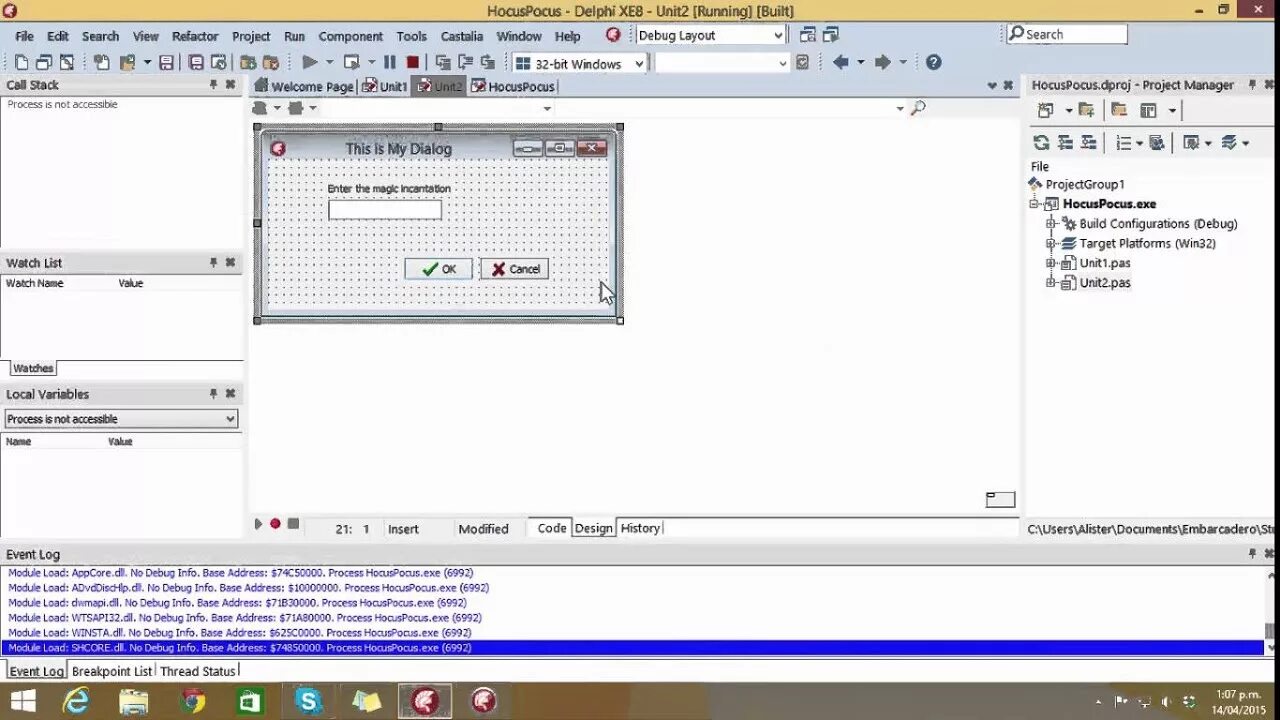Click the Save All toolbar icon

pos(196,62)
